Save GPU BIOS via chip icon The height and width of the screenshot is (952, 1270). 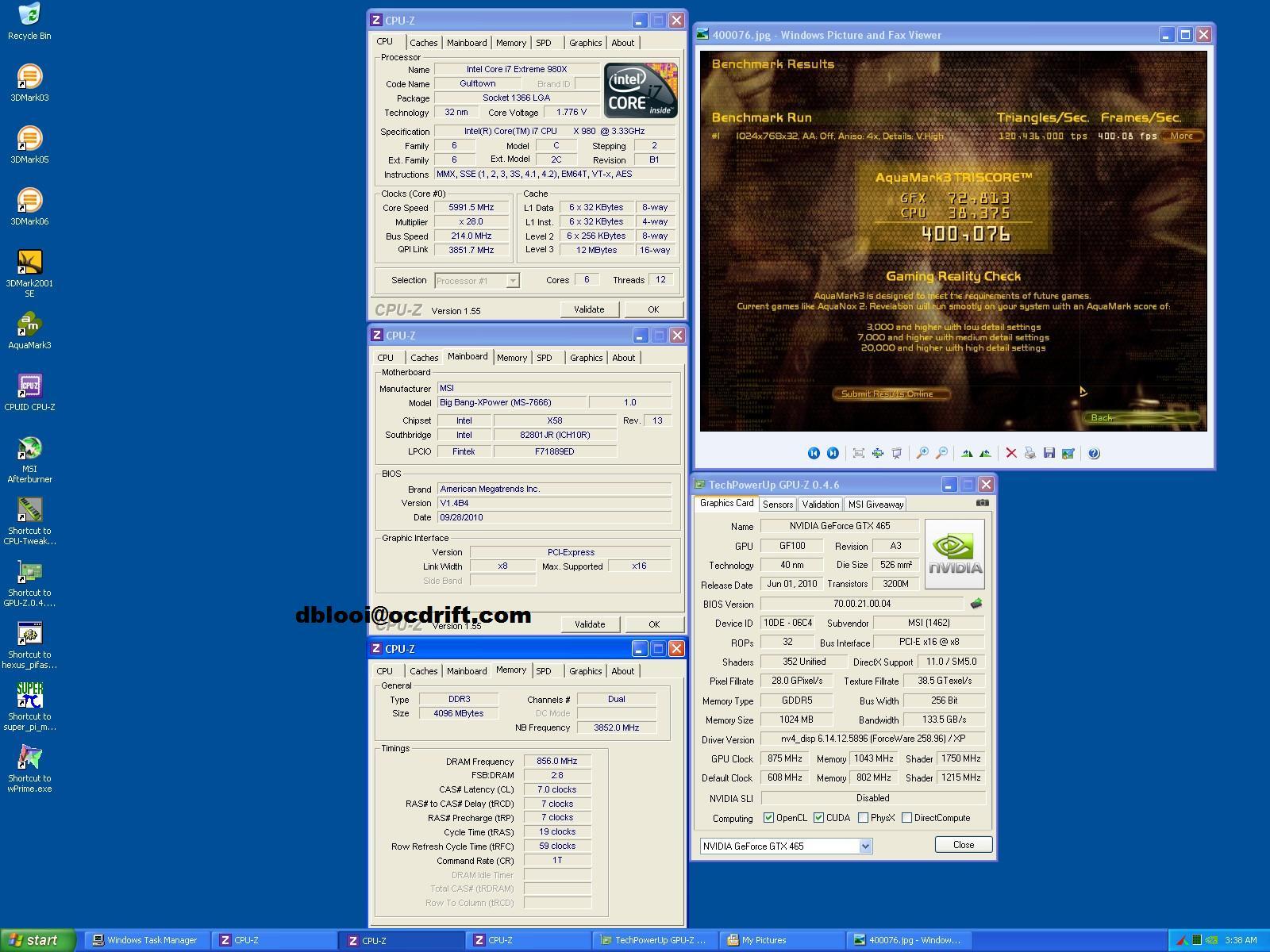pyautogui.click(x=976, y=604)
